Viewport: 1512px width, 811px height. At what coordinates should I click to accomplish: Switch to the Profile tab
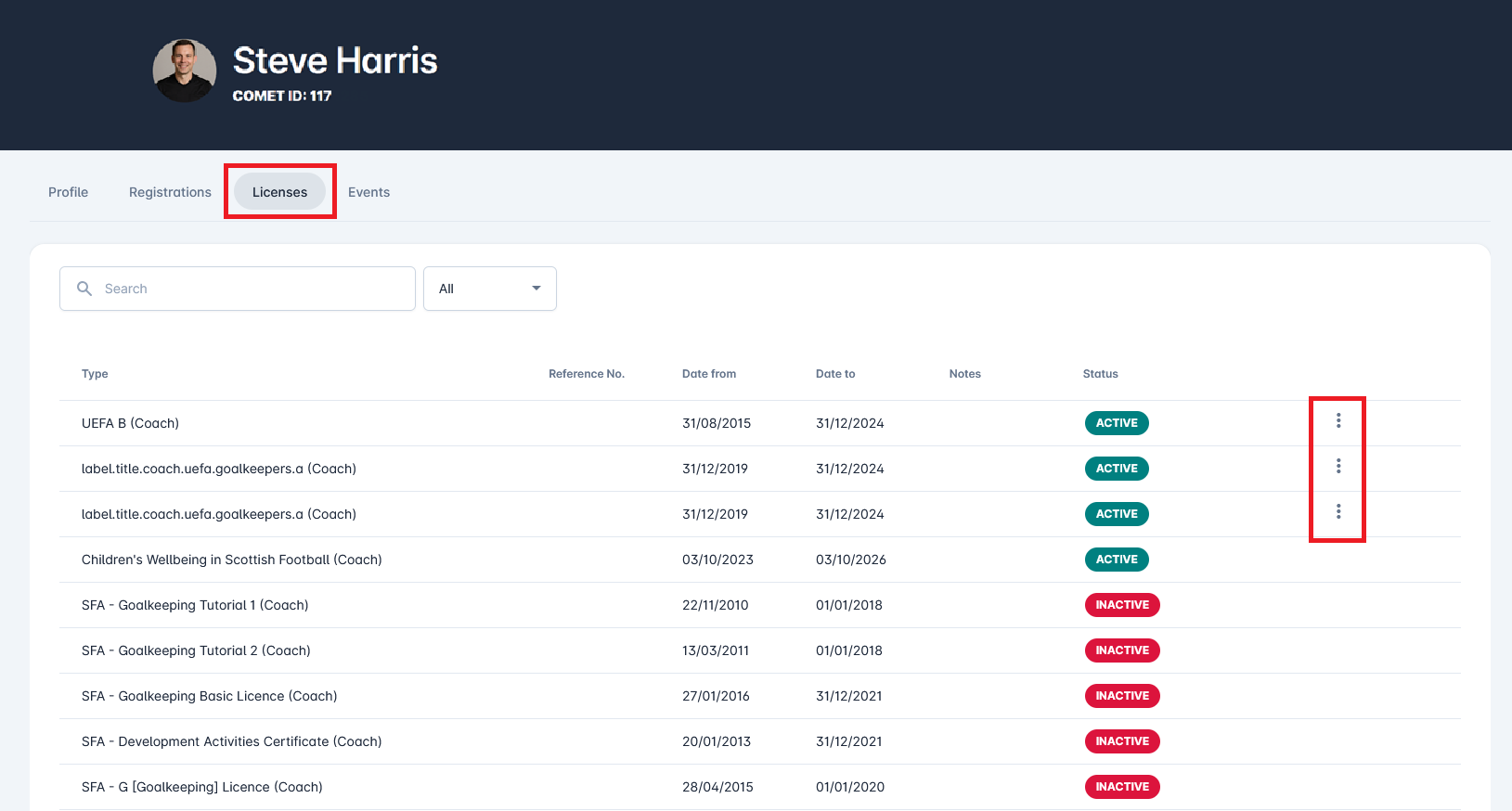69,192
